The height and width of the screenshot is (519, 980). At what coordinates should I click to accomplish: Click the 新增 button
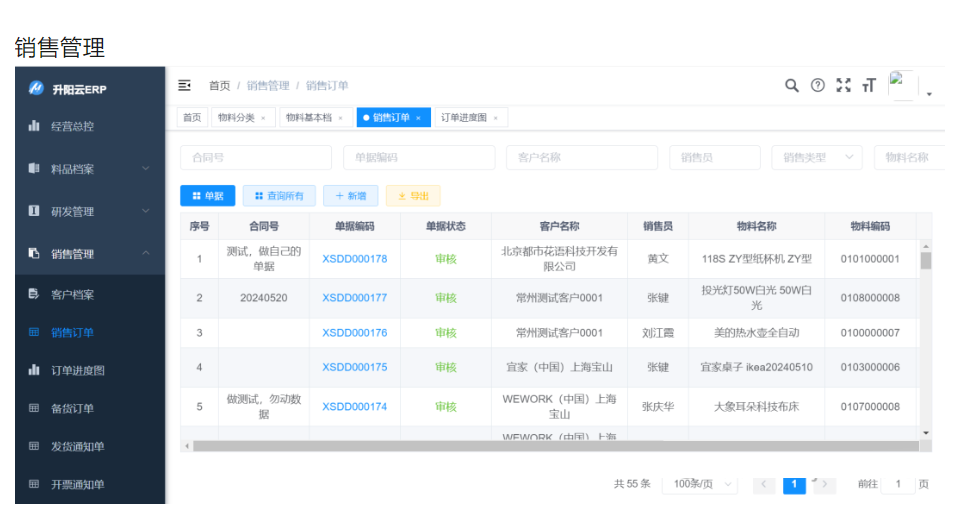coord(351,196)
